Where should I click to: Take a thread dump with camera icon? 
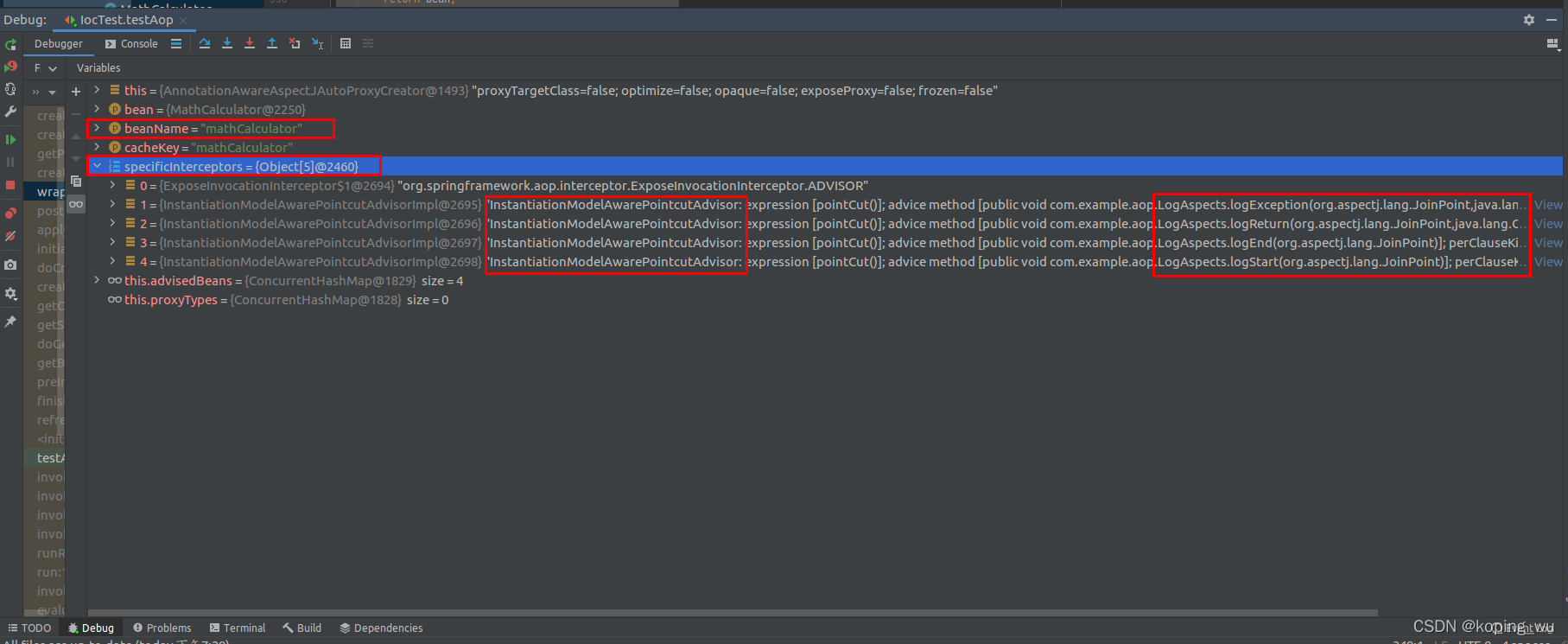tap(10, 265)
